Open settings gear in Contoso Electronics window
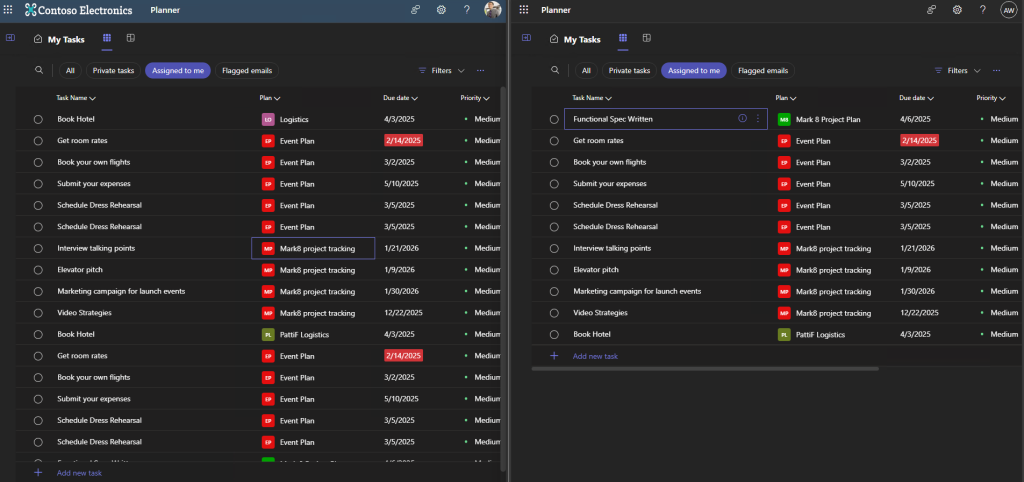Image resolution: width=1024 pixels, height=482 pixels. 441,10
